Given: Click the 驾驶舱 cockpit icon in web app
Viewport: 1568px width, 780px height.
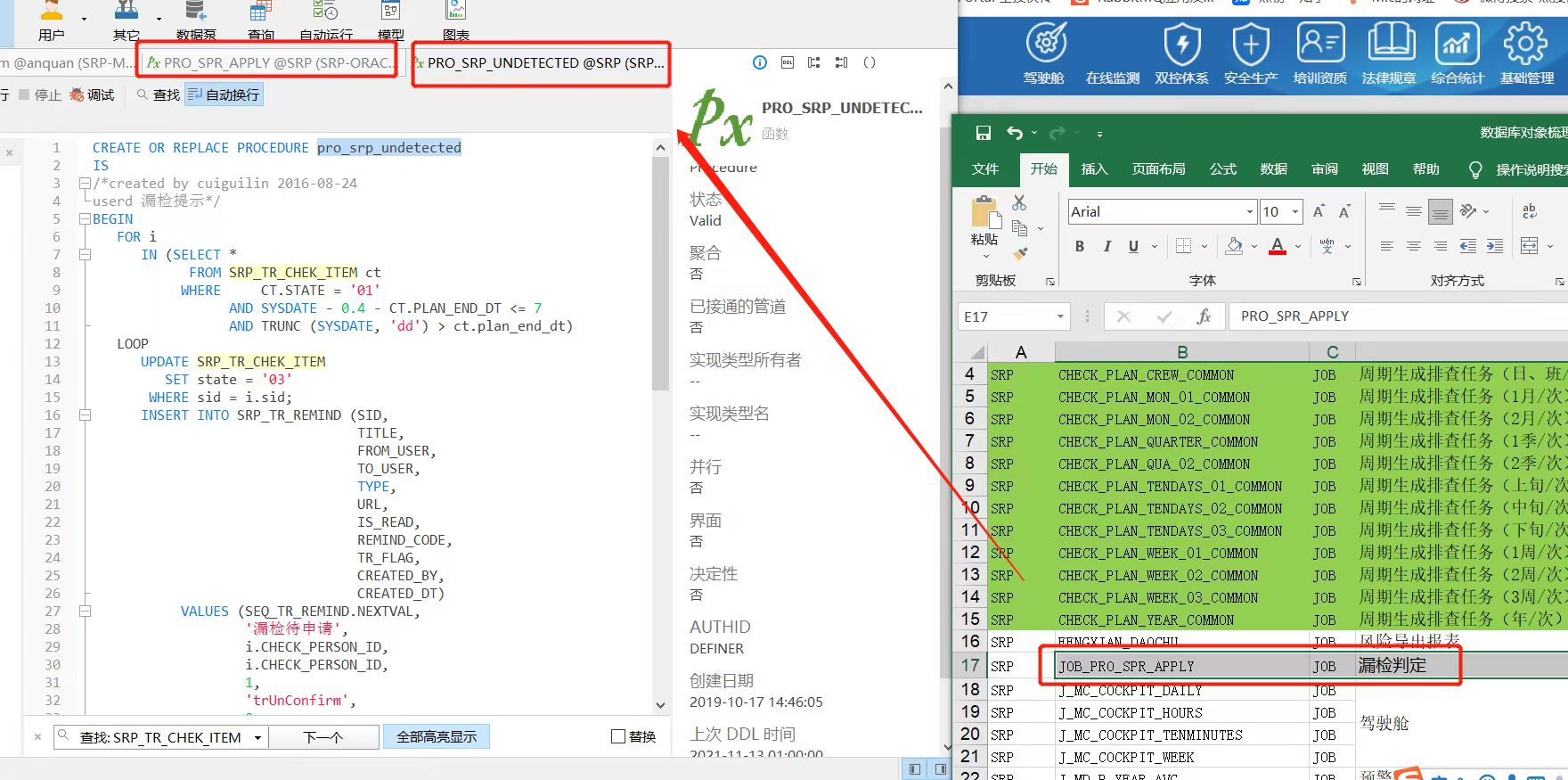Looking at the screenshot, I should [1045, 52].
